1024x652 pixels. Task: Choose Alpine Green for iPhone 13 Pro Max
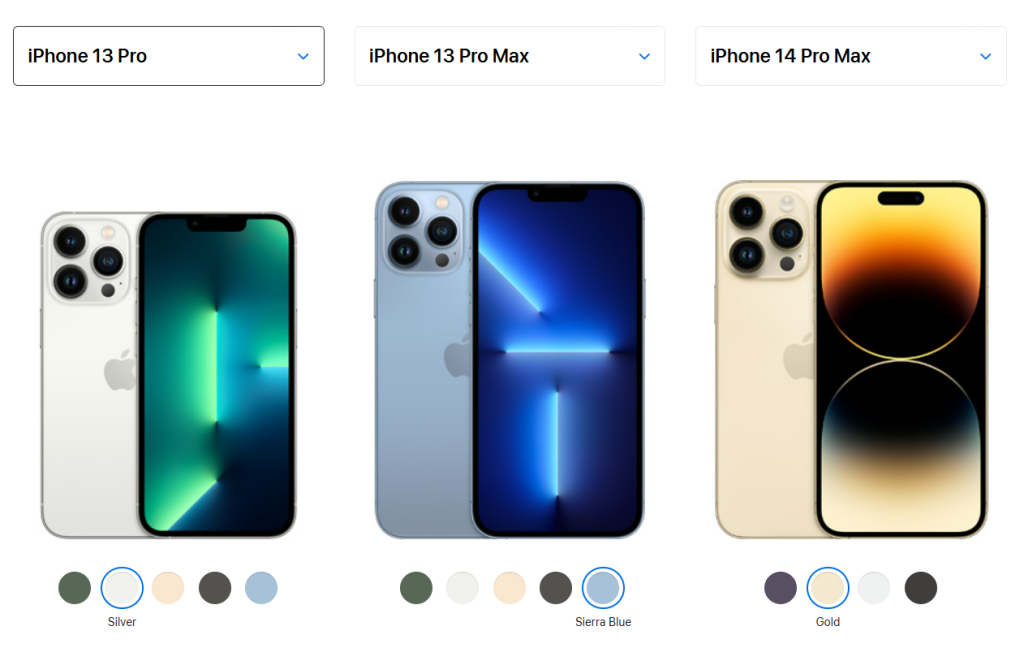tap(416, 588)
